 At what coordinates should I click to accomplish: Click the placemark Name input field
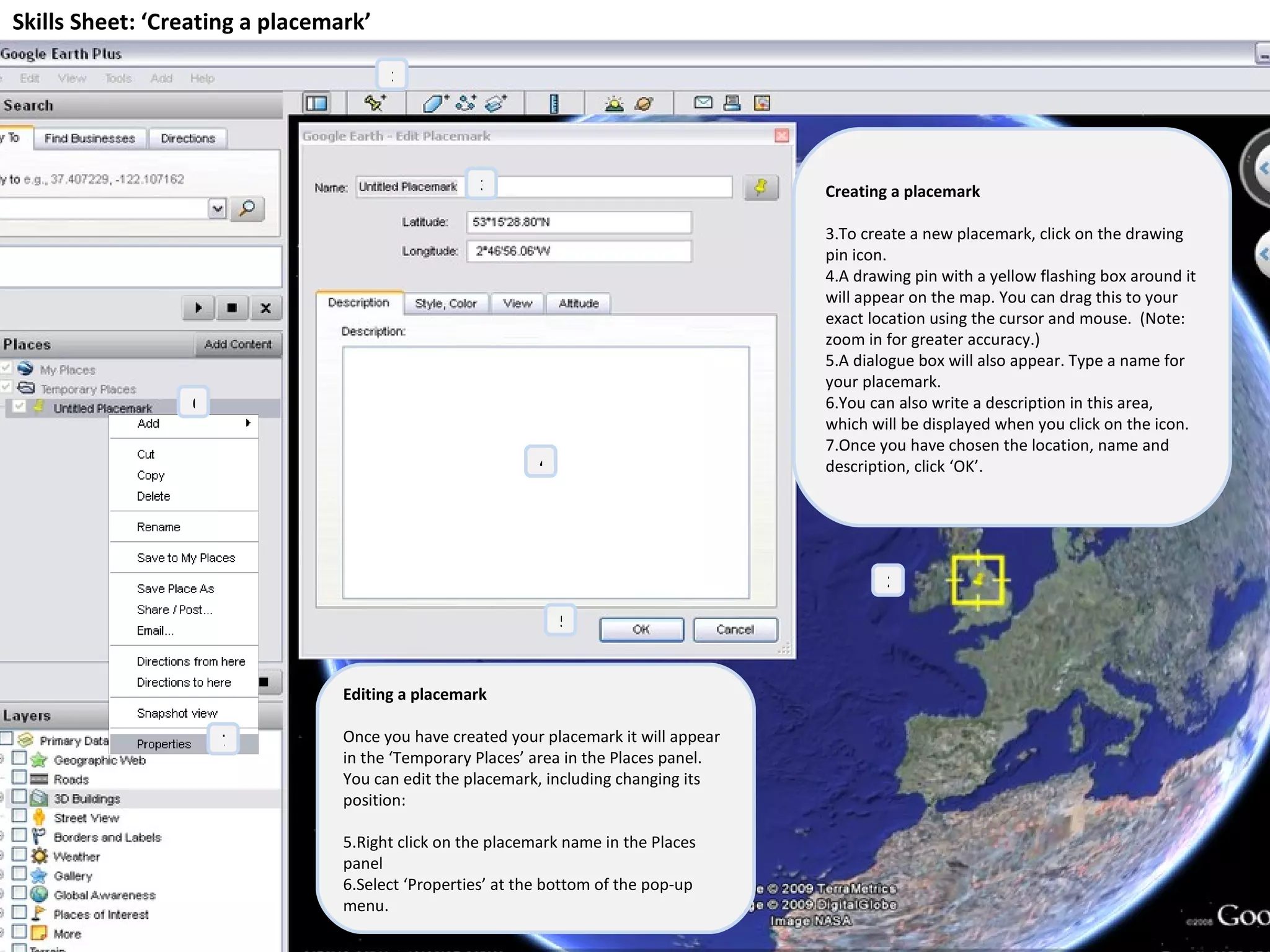(544, 187)
